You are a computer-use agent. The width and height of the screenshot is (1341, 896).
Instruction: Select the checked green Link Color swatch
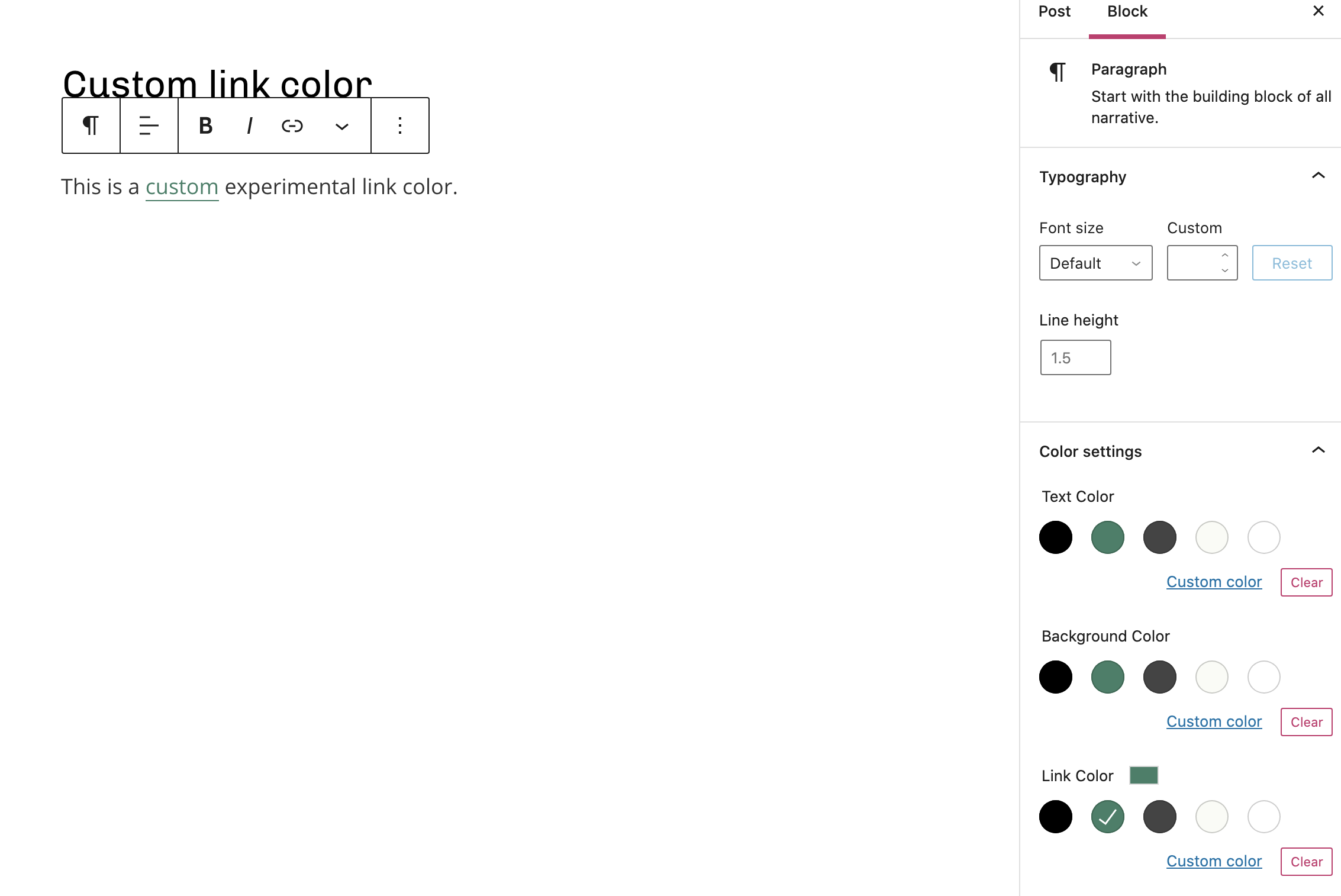pyautogui.click(x=1107, y=817)
